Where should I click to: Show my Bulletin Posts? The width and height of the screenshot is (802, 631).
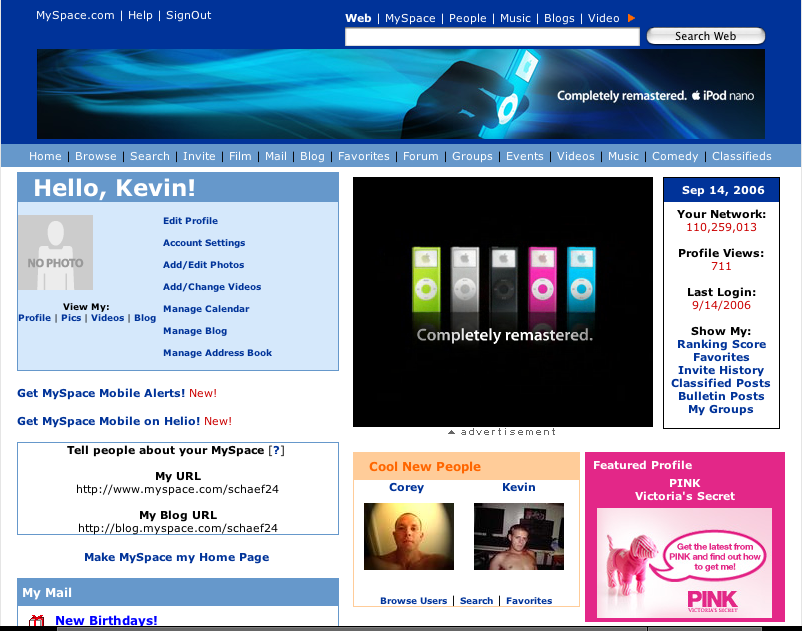pyautogui.click(x=721, y=396)
